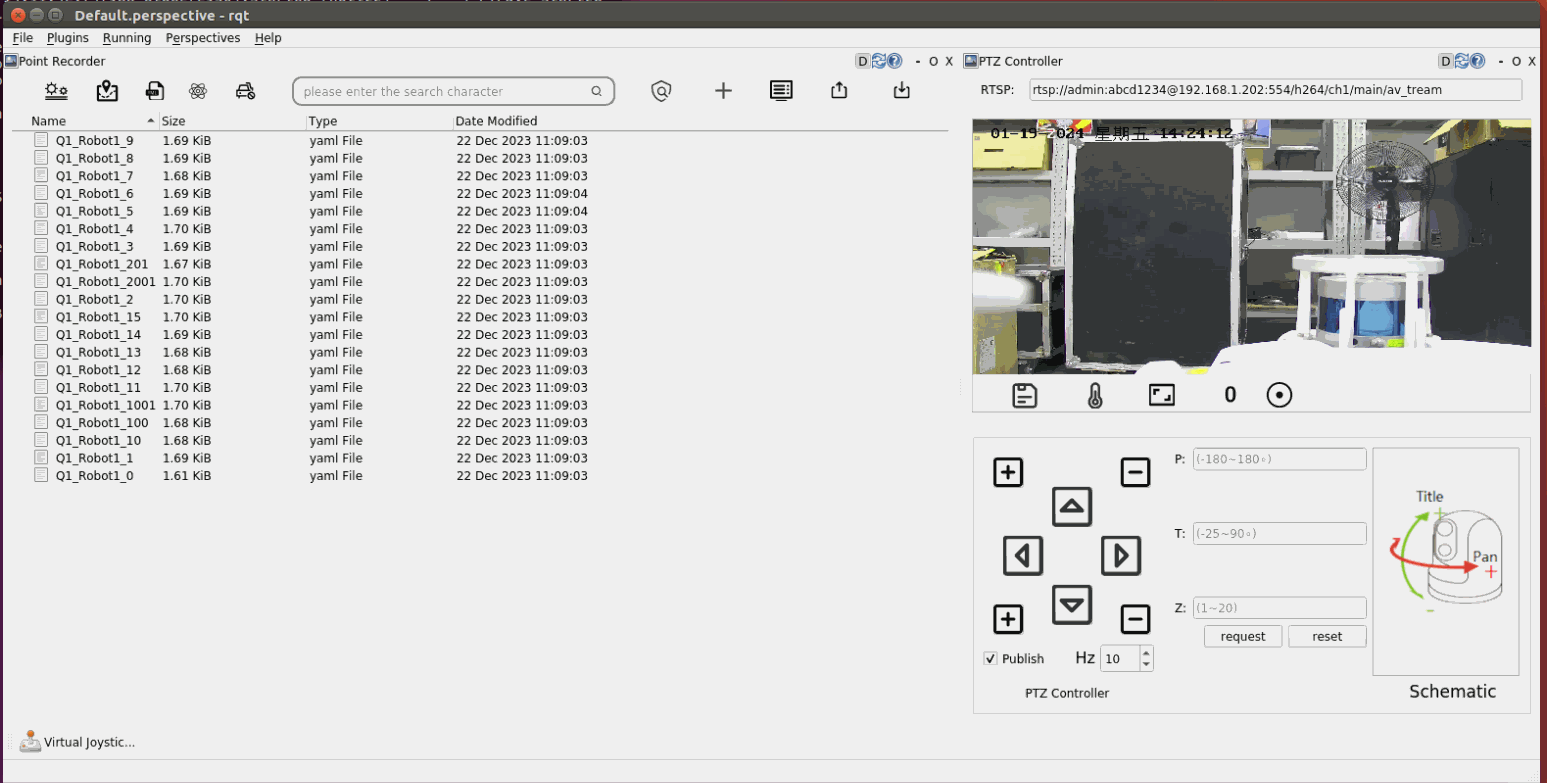Open the Perspectives menu

(x=203, y=38)
